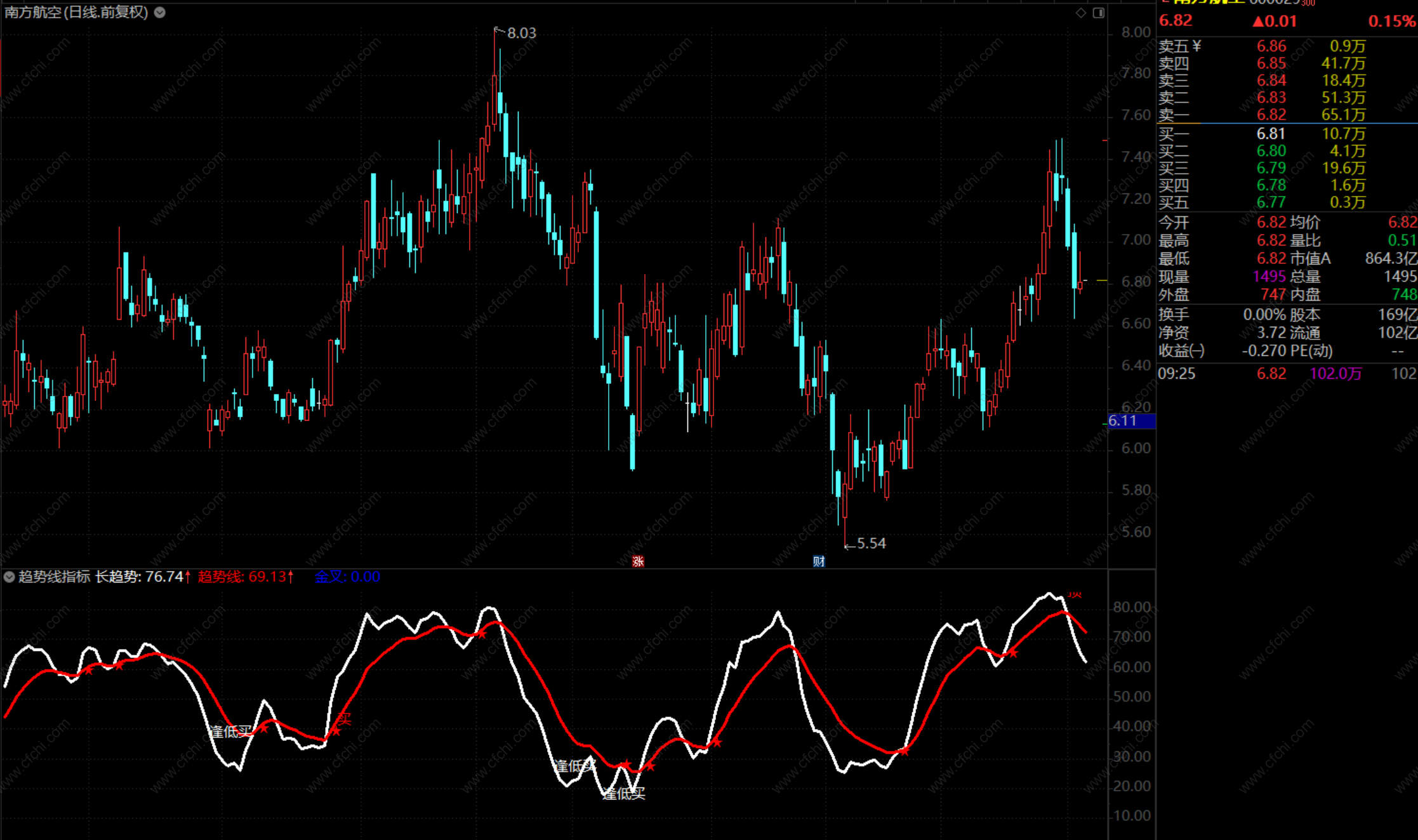Screen dimensions: 1418x840
Task: Click the 逢低买 signal near first trough
Action: click(x=230, y=732)
